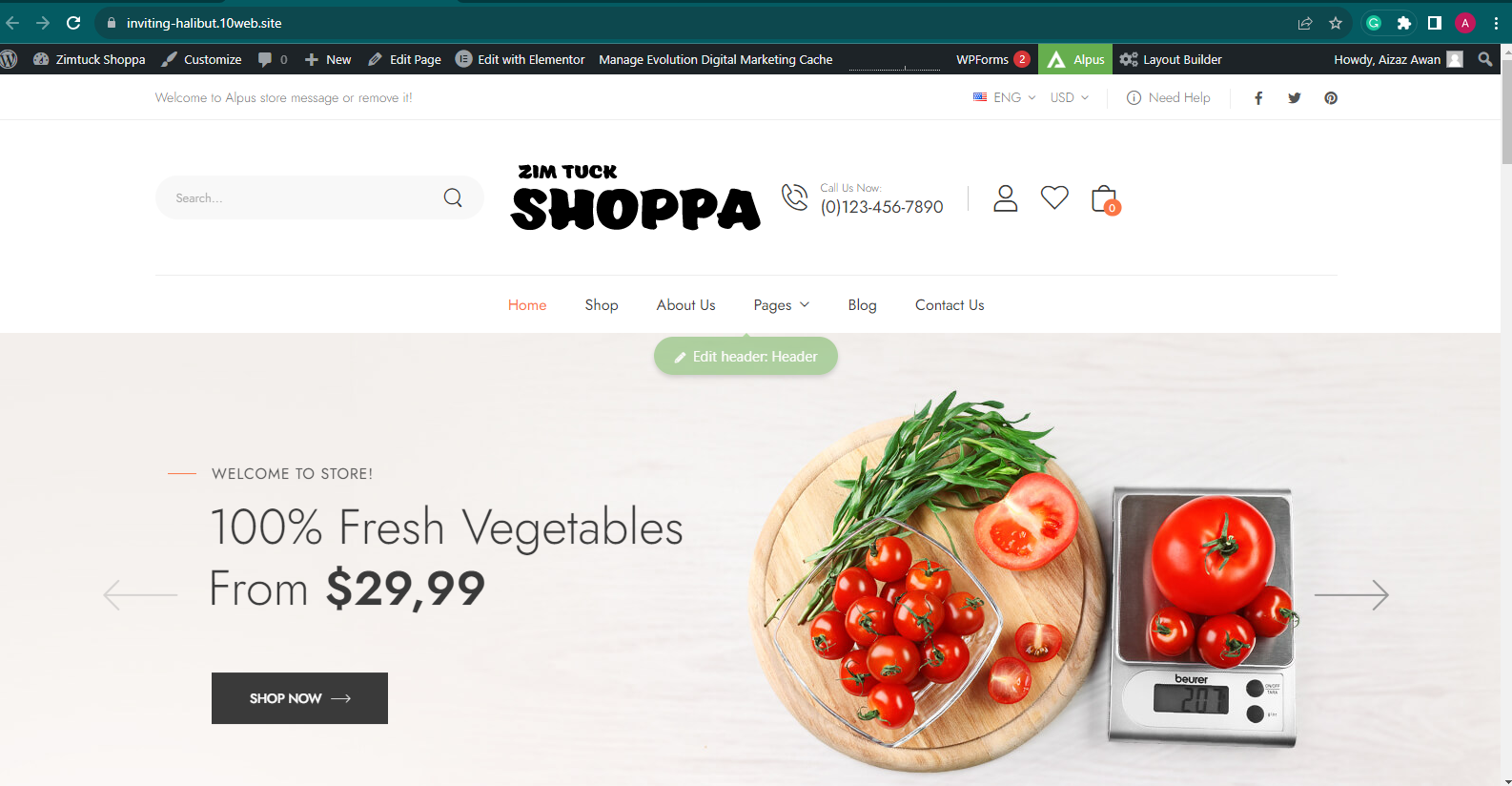Open the About Us menu item

(685, 305)
